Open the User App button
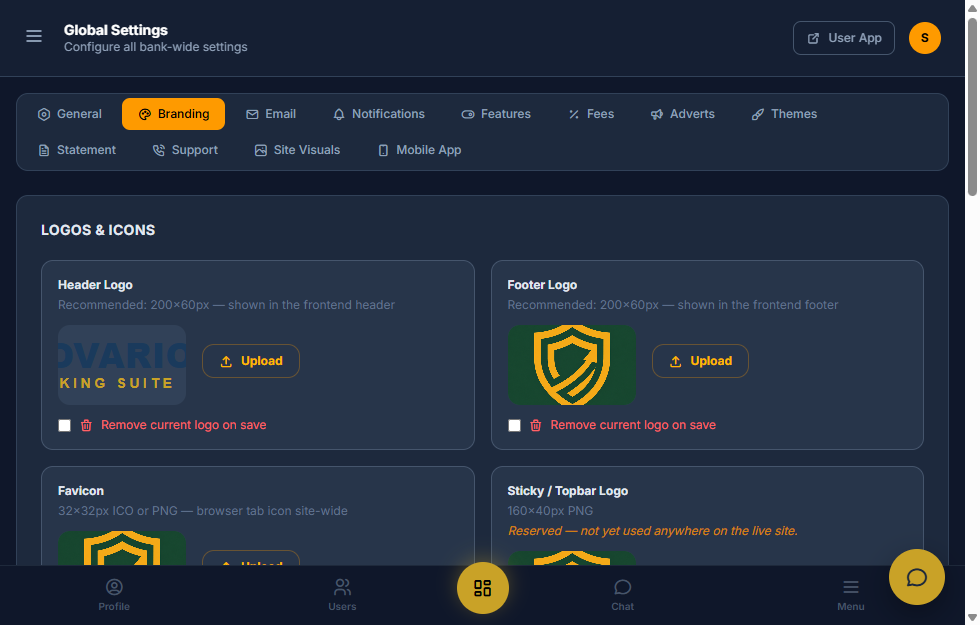 844,38
